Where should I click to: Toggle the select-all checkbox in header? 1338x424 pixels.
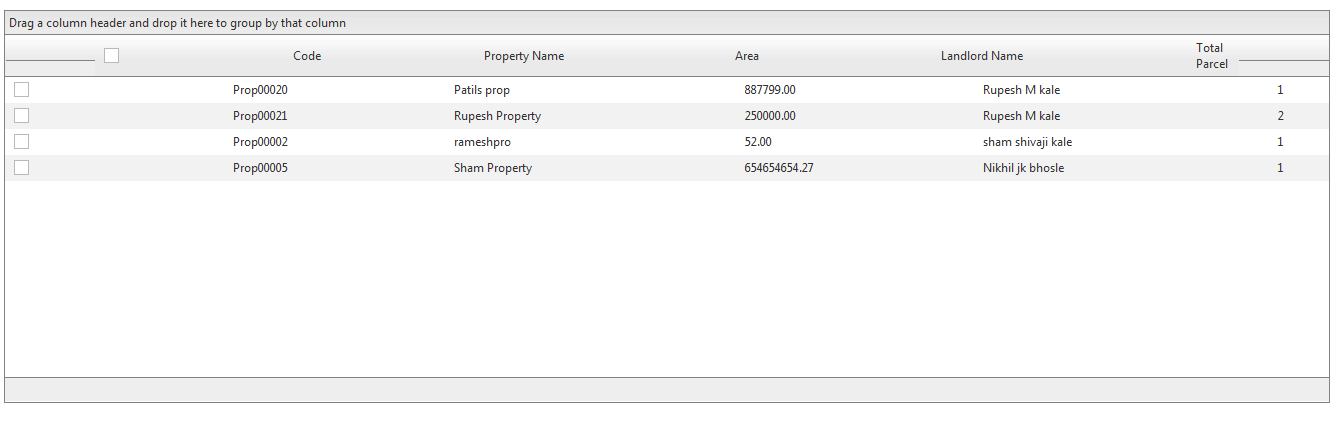coord(111,56)
